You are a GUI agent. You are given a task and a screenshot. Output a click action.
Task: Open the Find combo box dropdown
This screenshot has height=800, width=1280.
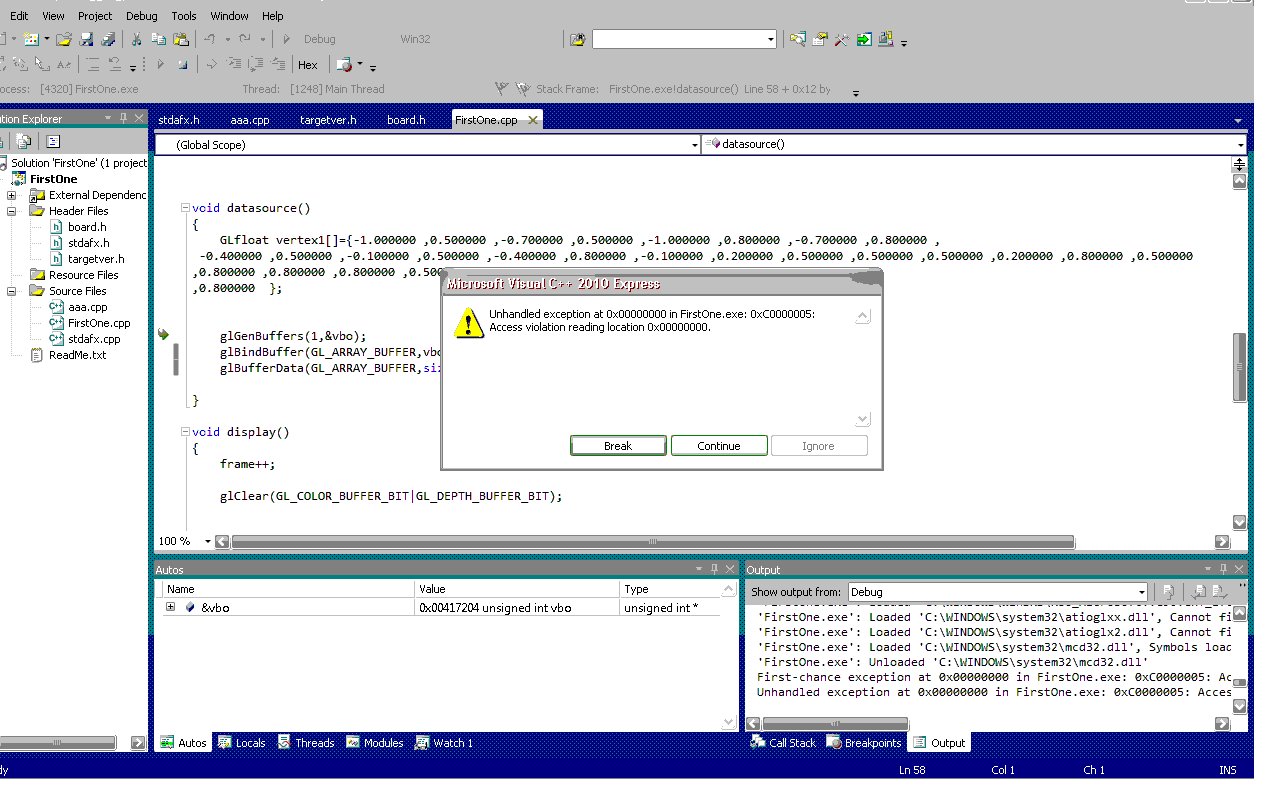pos(771,39)
